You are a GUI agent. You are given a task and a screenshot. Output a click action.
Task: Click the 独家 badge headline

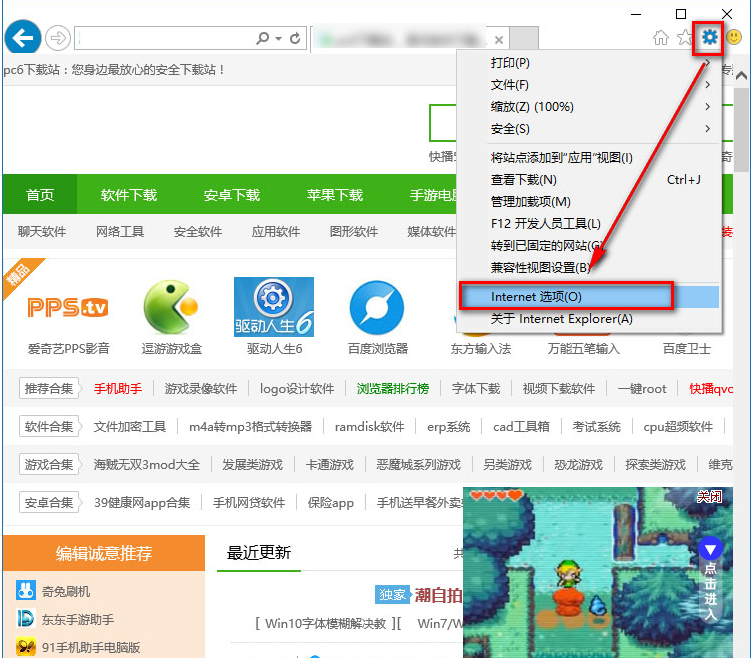pyautogui.click(x=391, y=595)
